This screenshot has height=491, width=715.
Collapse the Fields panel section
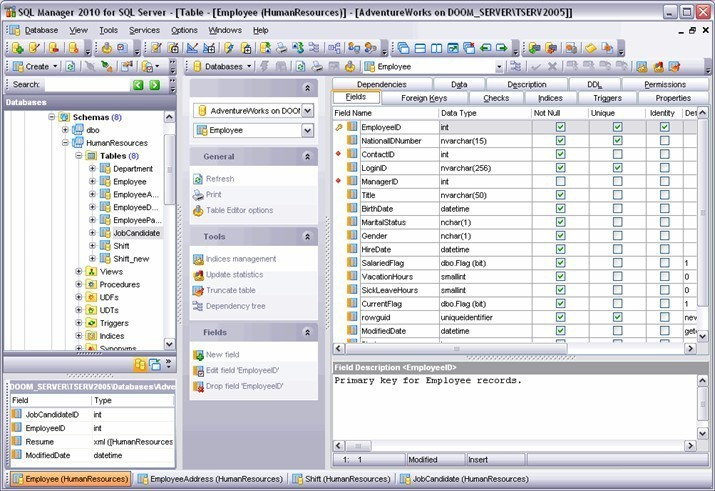tap(307, 332)
